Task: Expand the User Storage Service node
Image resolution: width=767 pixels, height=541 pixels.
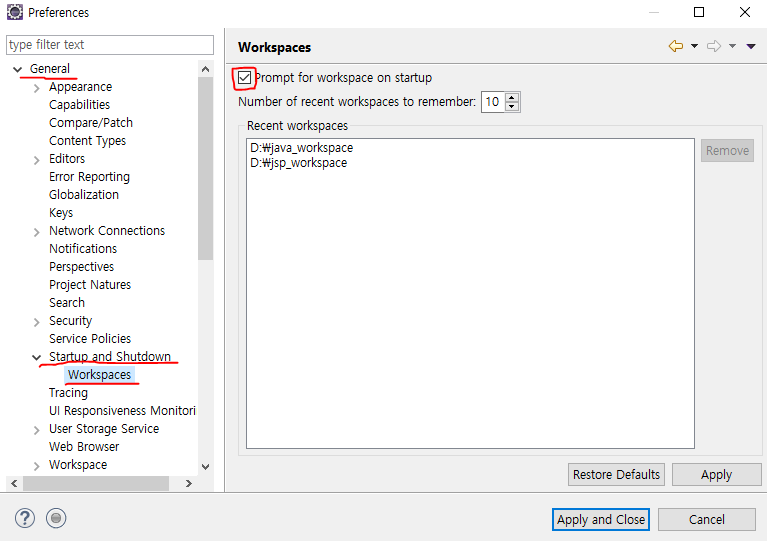Action: pos(37,430)
